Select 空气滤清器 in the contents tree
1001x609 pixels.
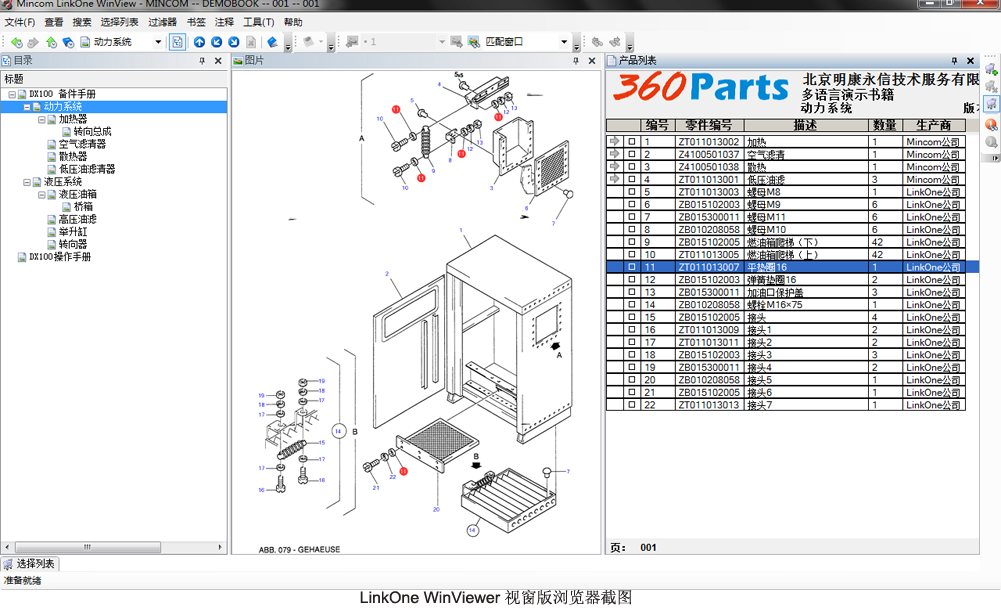click(x=82, y=144)
